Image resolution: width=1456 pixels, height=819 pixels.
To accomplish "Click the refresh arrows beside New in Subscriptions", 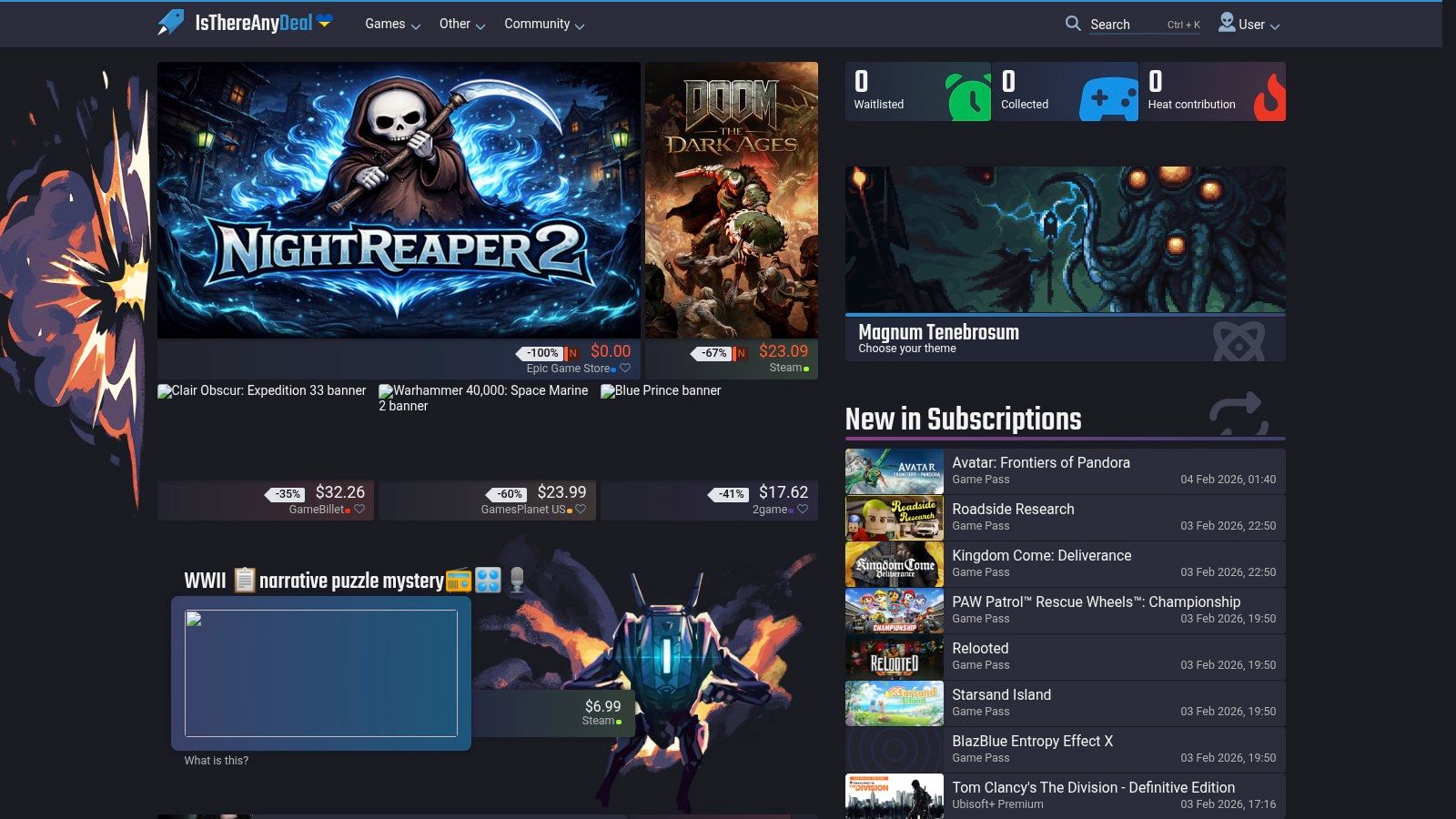I will point(1238,414).
